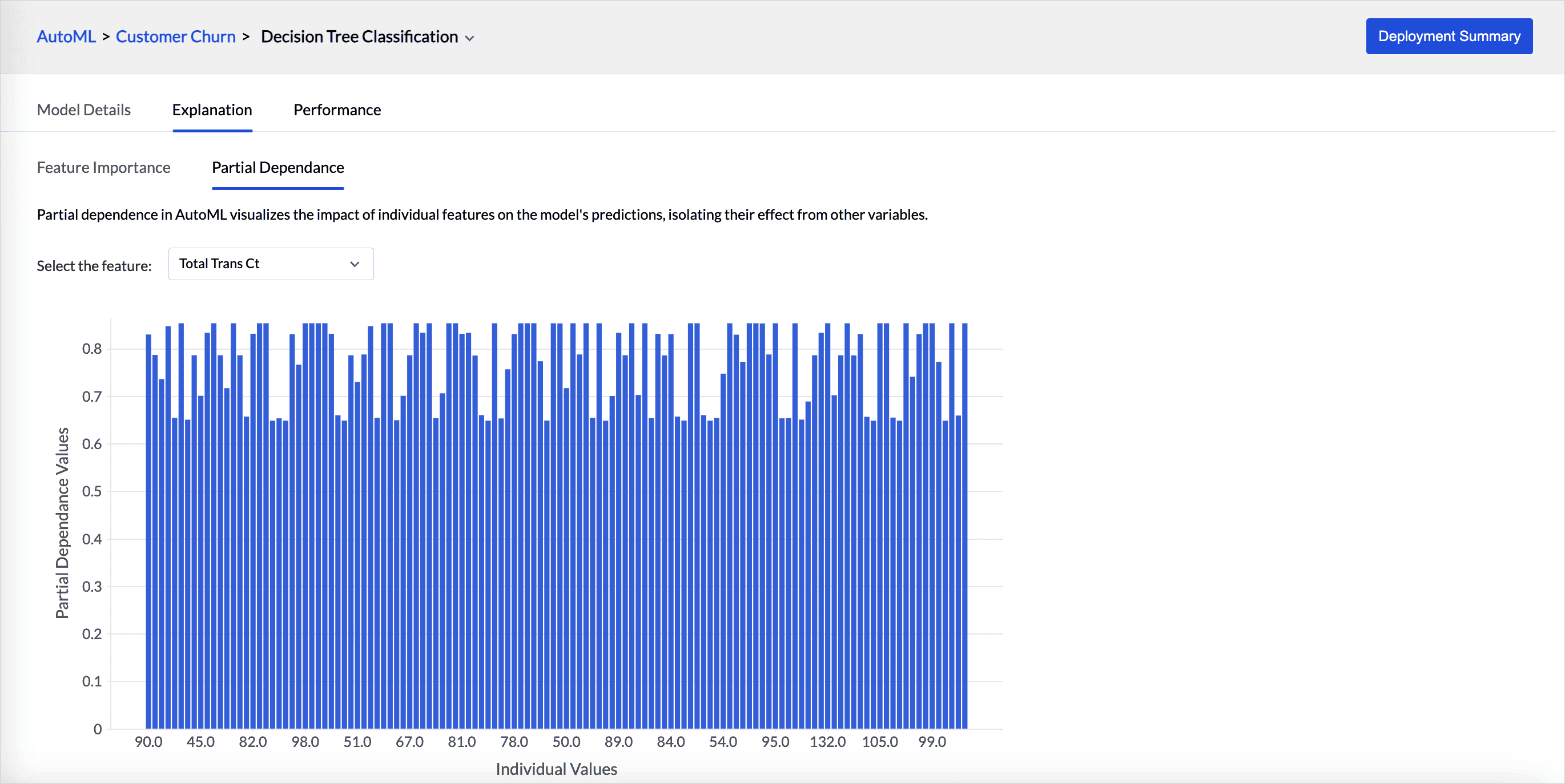Viewport: 1565px width, 784px height.
Task: Click the y-axis value 0.1
Action: [x=92, y=681]
